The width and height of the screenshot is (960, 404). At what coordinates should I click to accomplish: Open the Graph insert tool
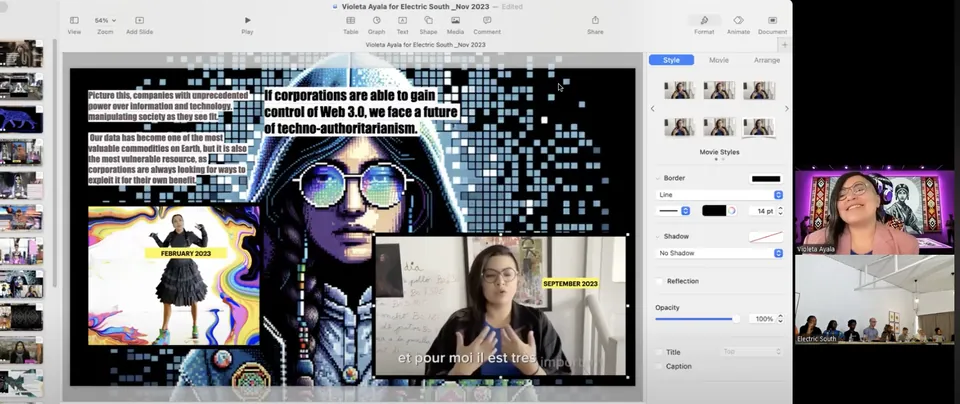point(377,20)
